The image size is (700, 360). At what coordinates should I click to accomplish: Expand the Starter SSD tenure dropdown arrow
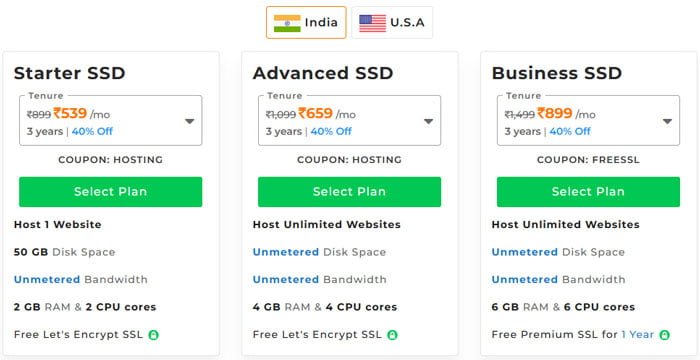click(190, 121)
